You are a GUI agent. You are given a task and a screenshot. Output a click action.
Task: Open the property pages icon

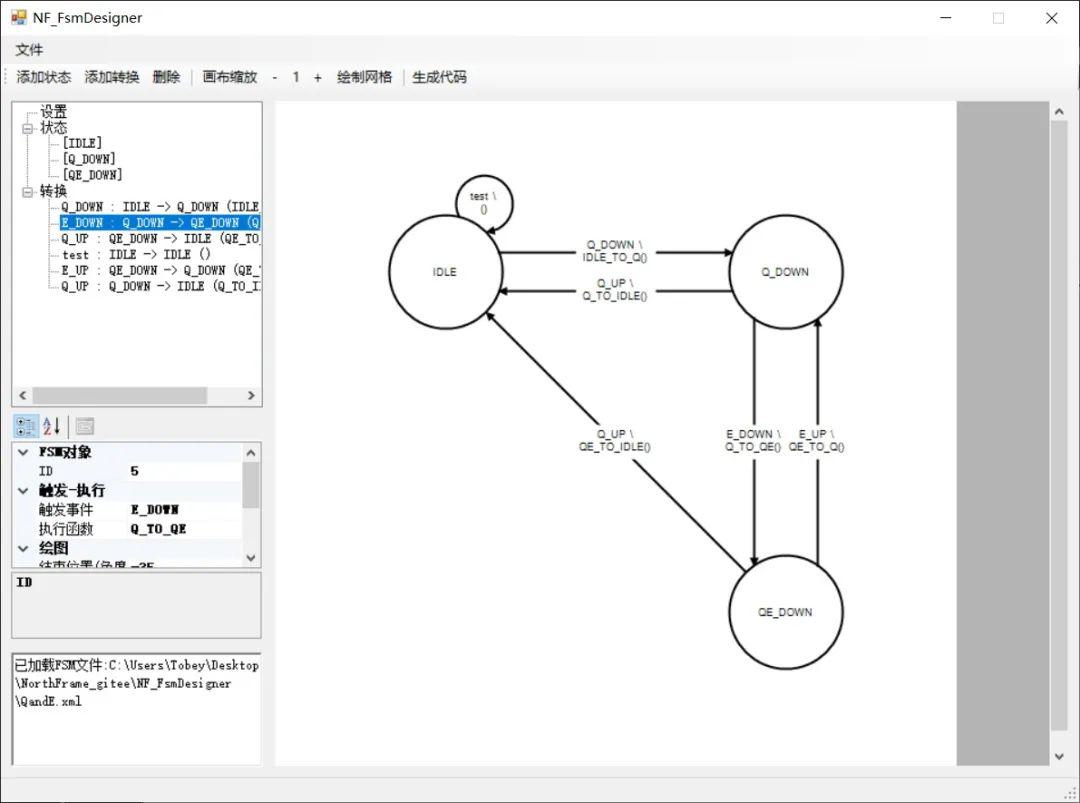click(85, 426)
